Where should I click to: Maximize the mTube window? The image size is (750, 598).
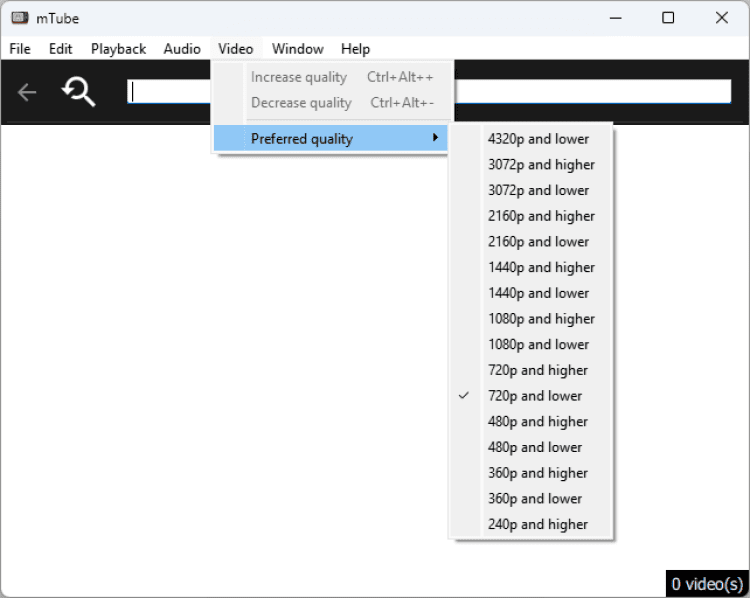click(x=668, y=18)
